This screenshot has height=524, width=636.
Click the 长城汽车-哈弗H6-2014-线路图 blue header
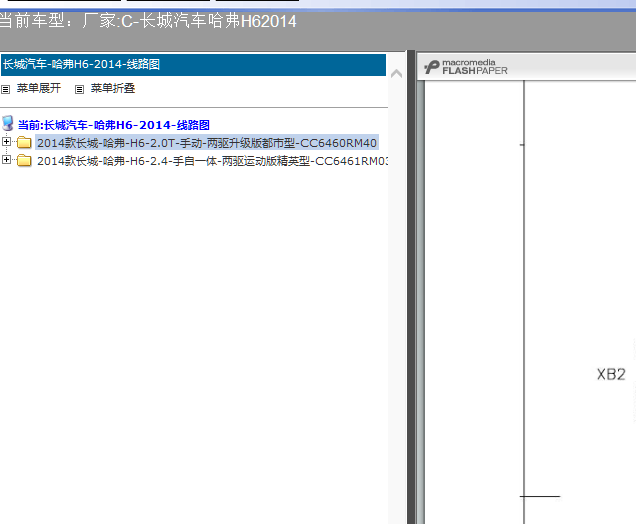tap(193, 64)
